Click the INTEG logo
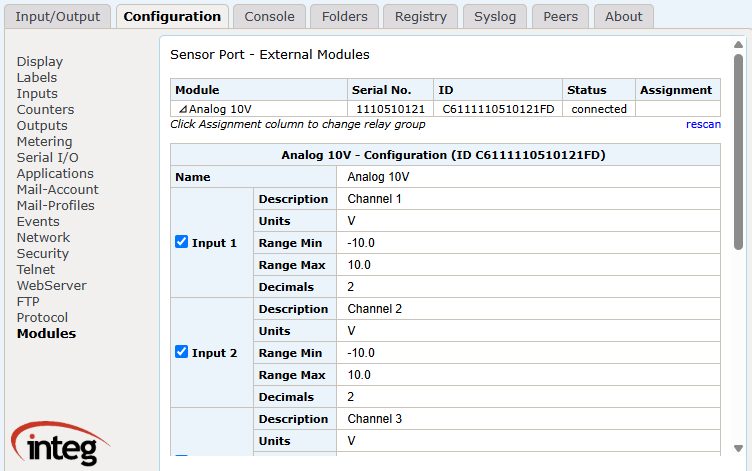 61,444
